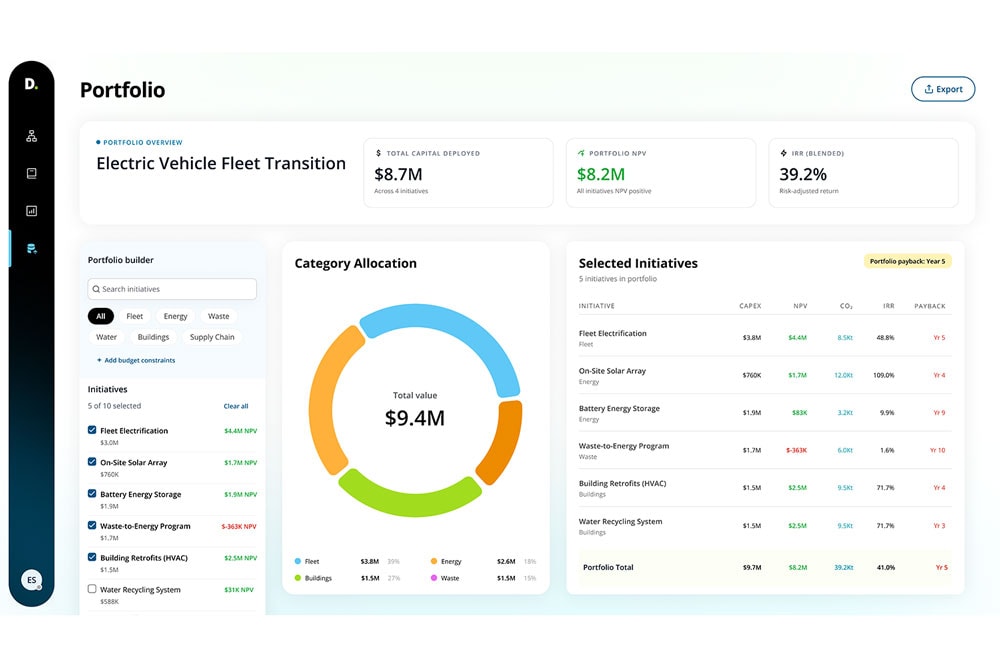1000x667 pixels.
Task: Open Building Retrofits (HVAC) table row
Action: tap(765, 488)
